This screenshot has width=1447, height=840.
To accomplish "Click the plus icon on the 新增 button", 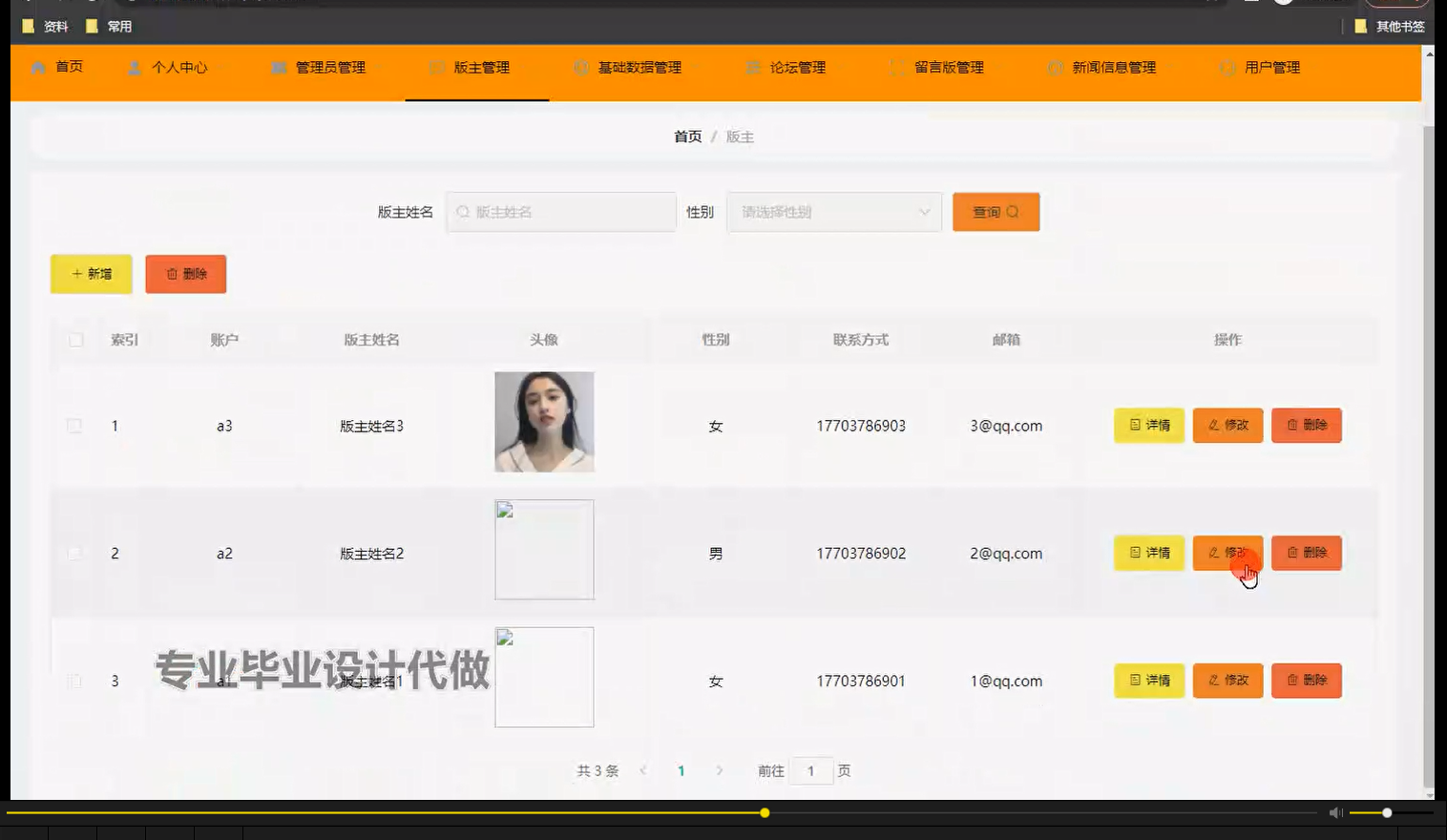I will [76, 274].
